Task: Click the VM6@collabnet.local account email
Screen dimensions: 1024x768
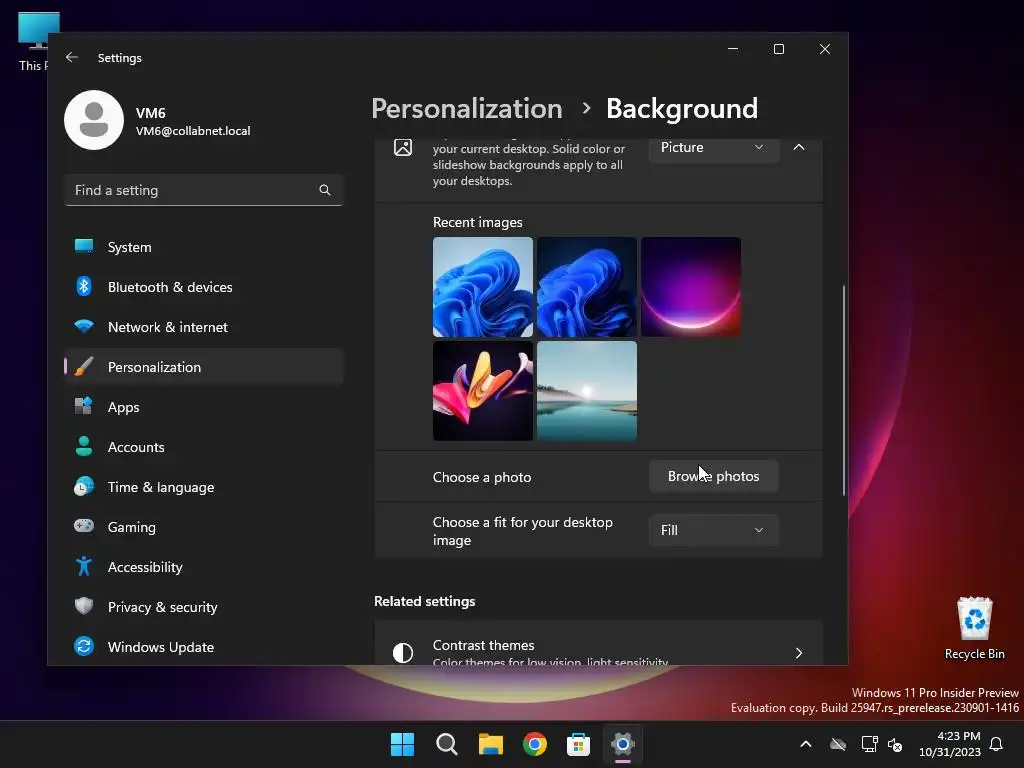Action: (193, 131)
